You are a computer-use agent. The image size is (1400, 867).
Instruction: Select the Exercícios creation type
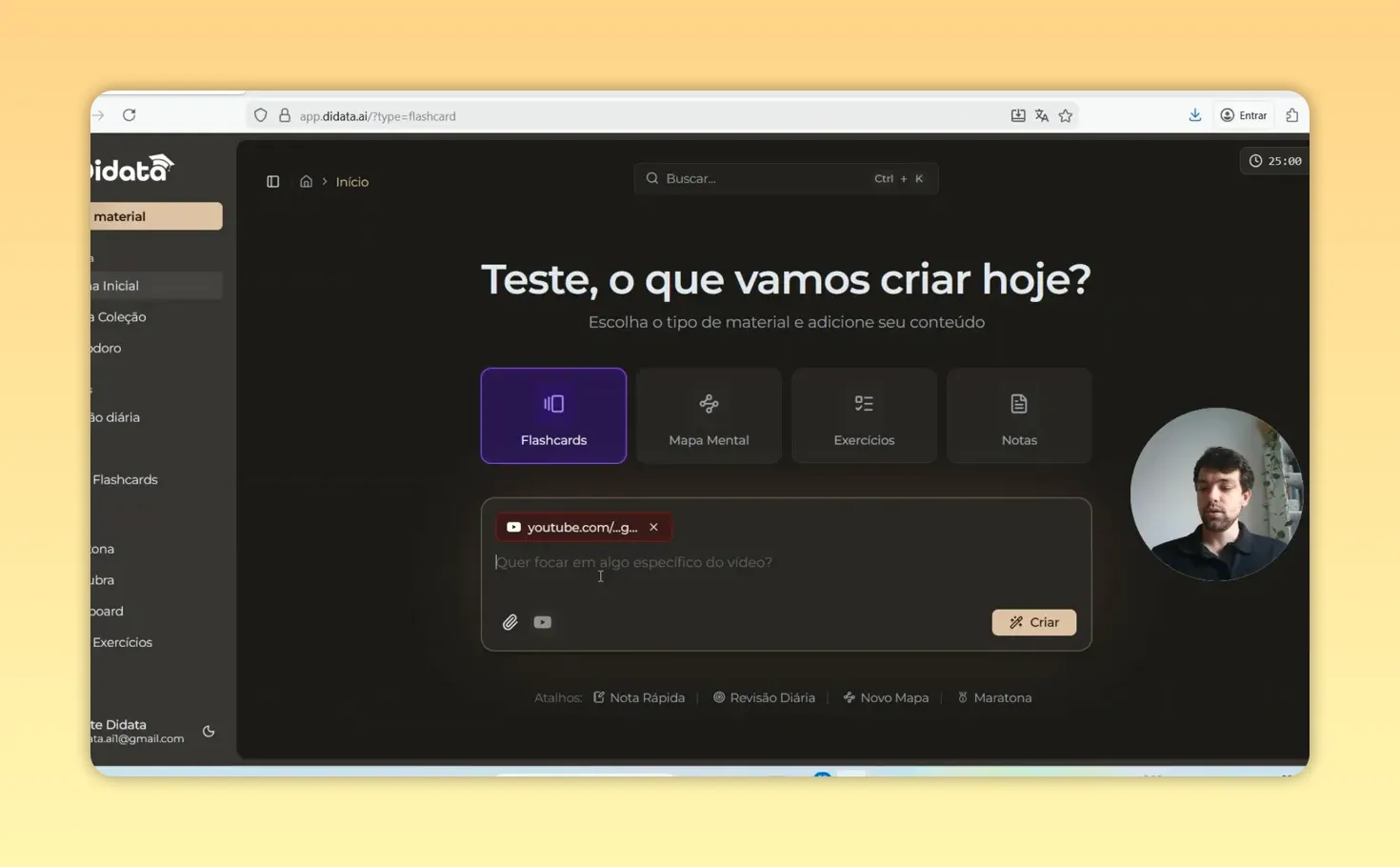[x=864, y=415]
